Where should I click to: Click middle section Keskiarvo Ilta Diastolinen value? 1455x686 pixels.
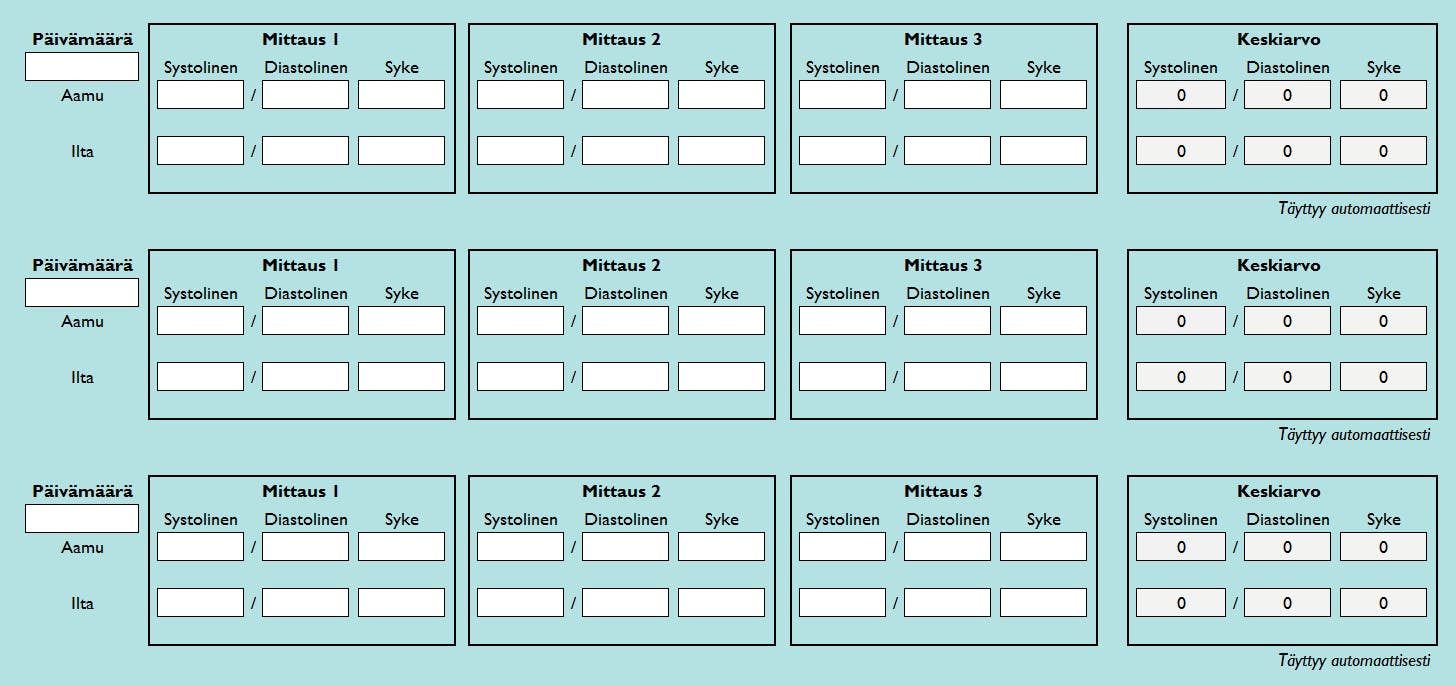1287,377
